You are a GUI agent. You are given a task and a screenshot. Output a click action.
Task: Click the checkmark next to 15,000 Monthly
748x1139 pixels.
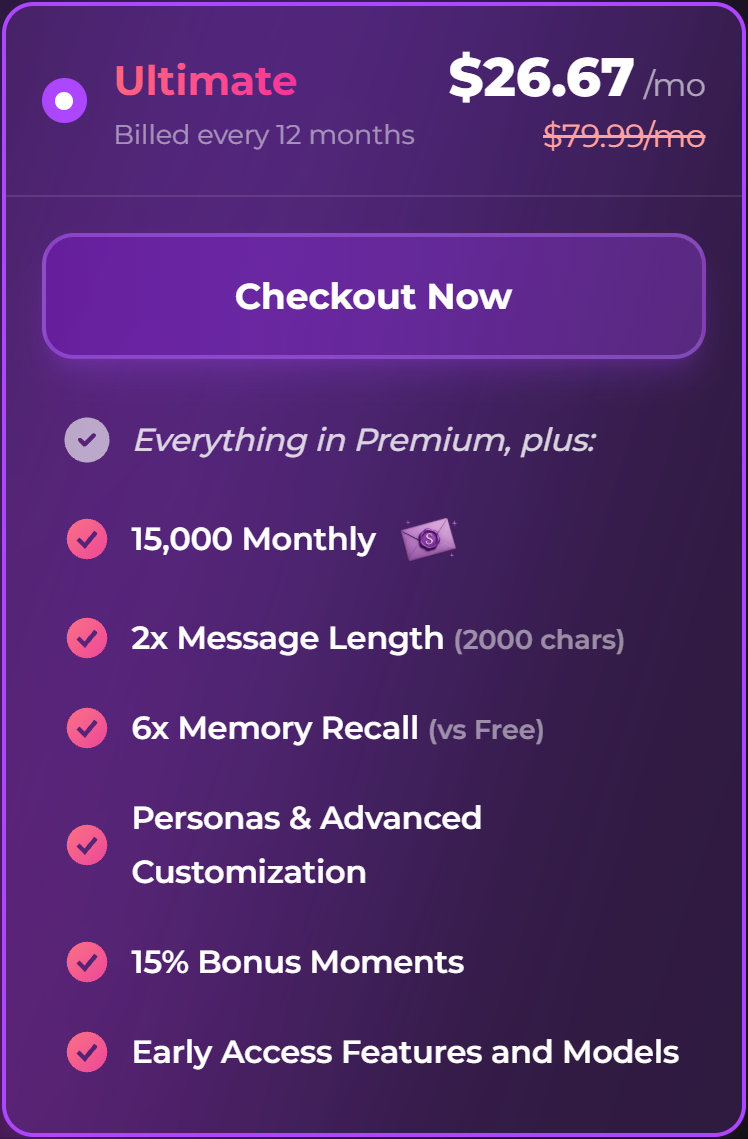87,540
